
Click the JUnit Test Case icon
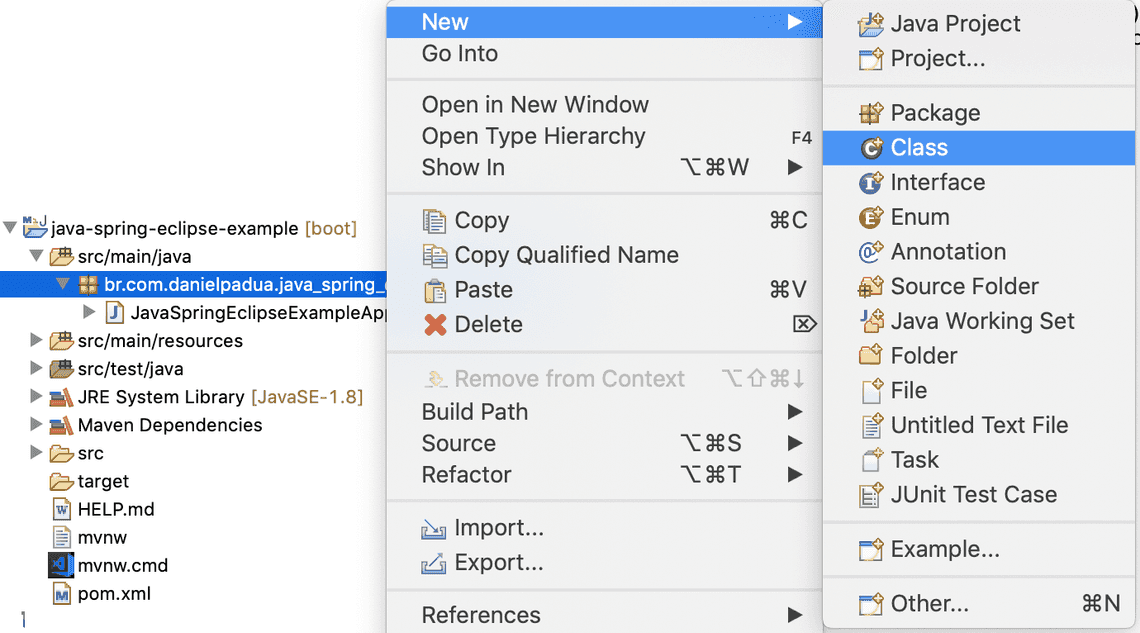coord(871,495)
